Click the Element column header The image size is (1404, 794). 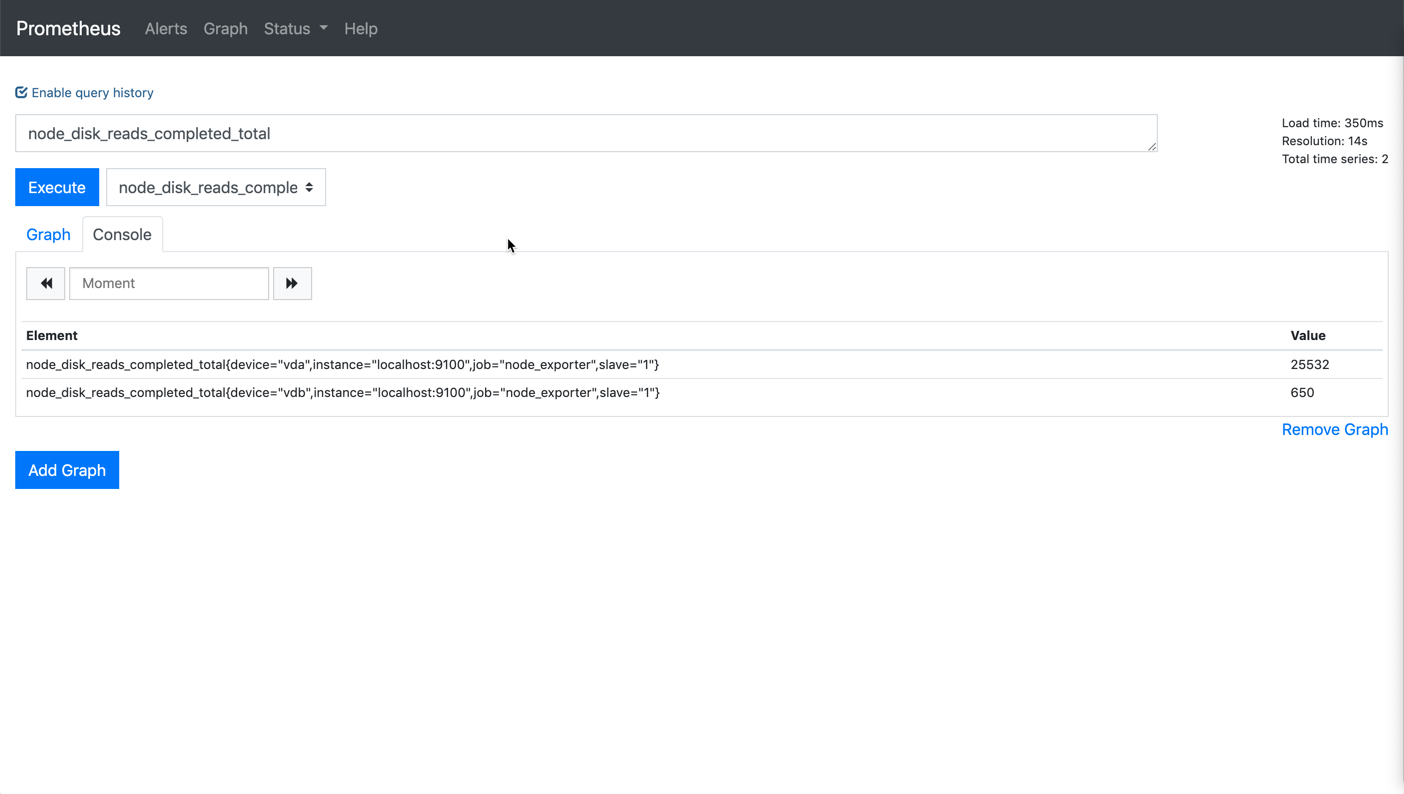[52, 335]
